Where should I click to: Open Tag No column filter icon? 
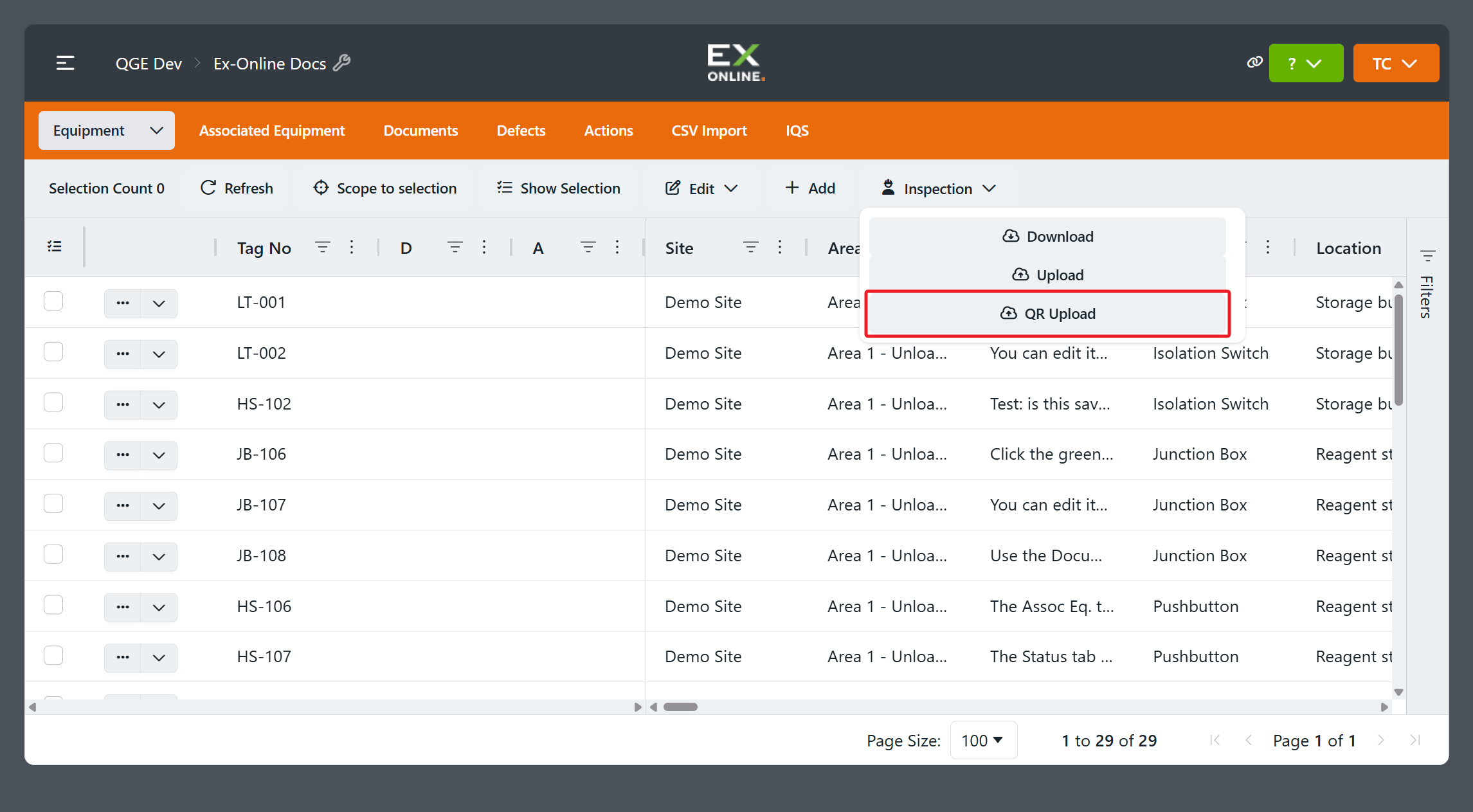point(323,248)
